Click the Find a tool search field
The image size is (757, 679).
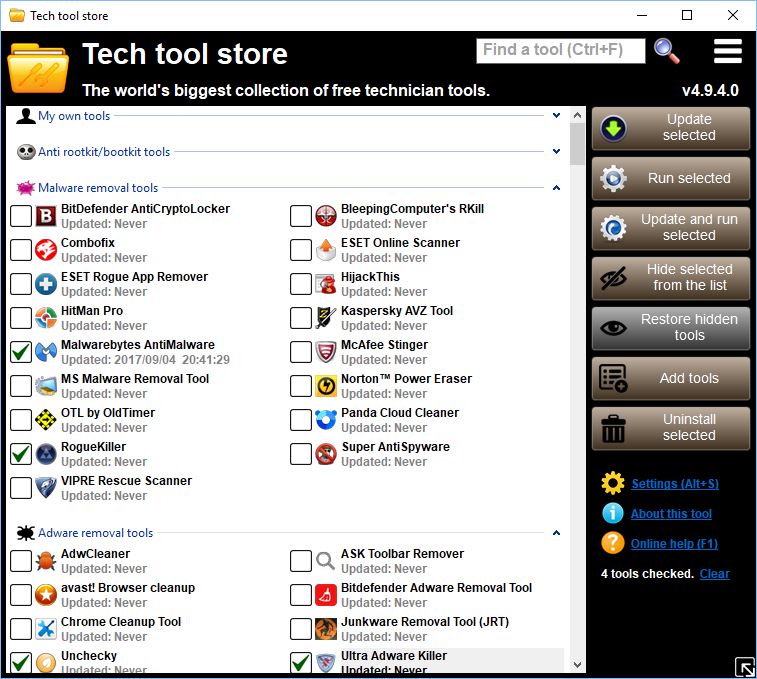pyautogui.click(x=561, y=51)
